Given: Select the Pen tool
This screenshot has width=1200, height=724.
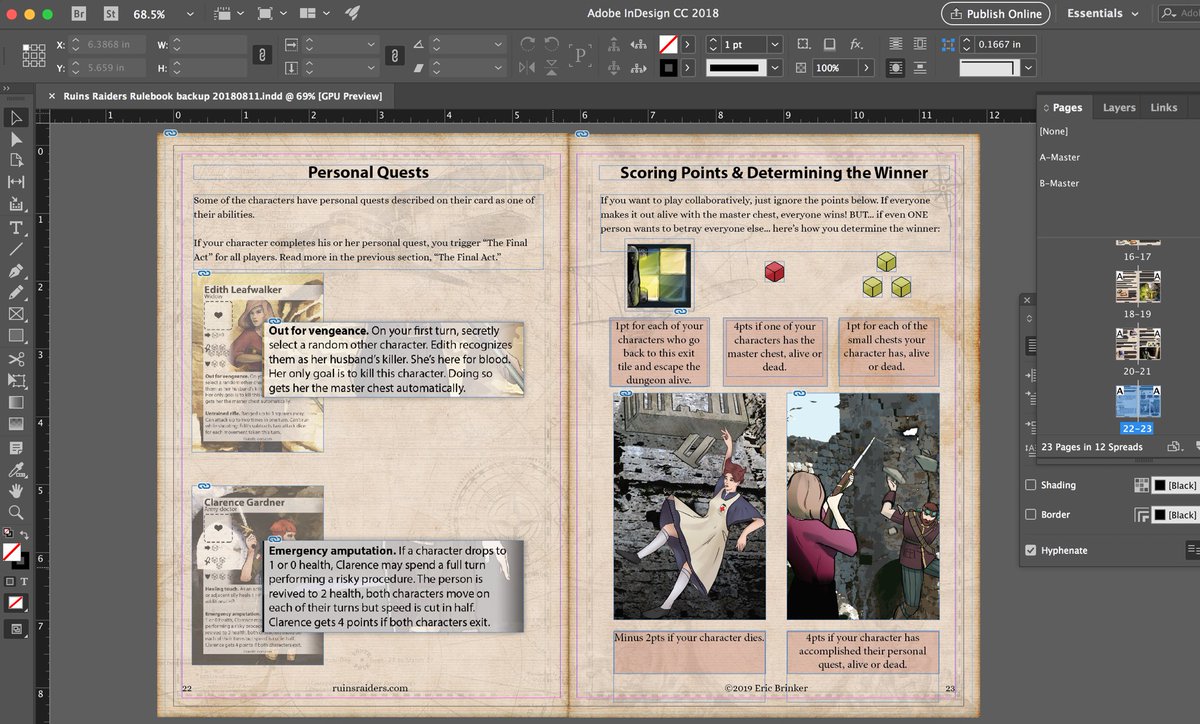Looking at the screenshot, I should tap(16, 271).
